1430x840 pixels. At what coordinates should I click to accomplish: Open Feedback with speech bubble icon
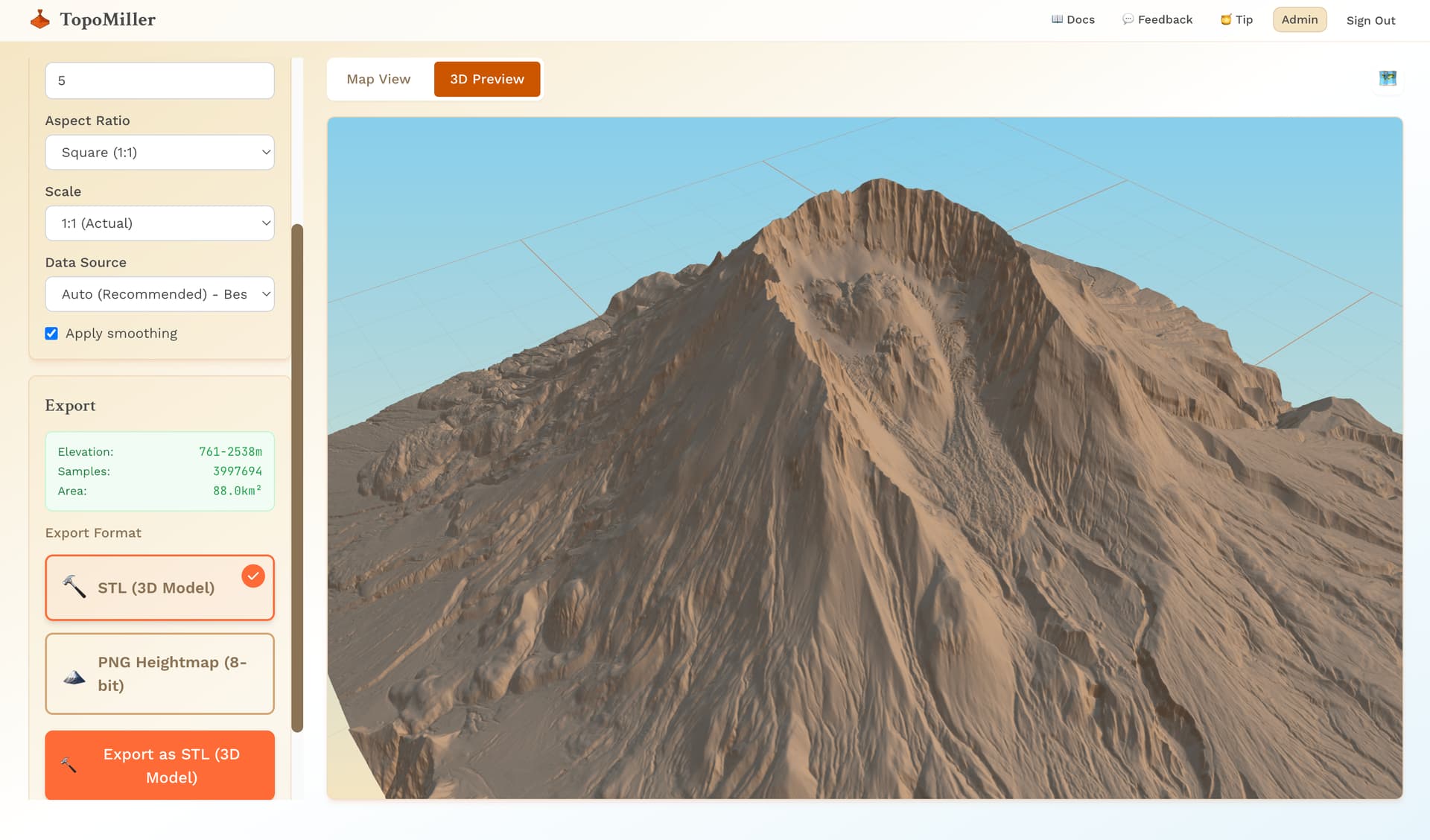[x=1157, y=19]
